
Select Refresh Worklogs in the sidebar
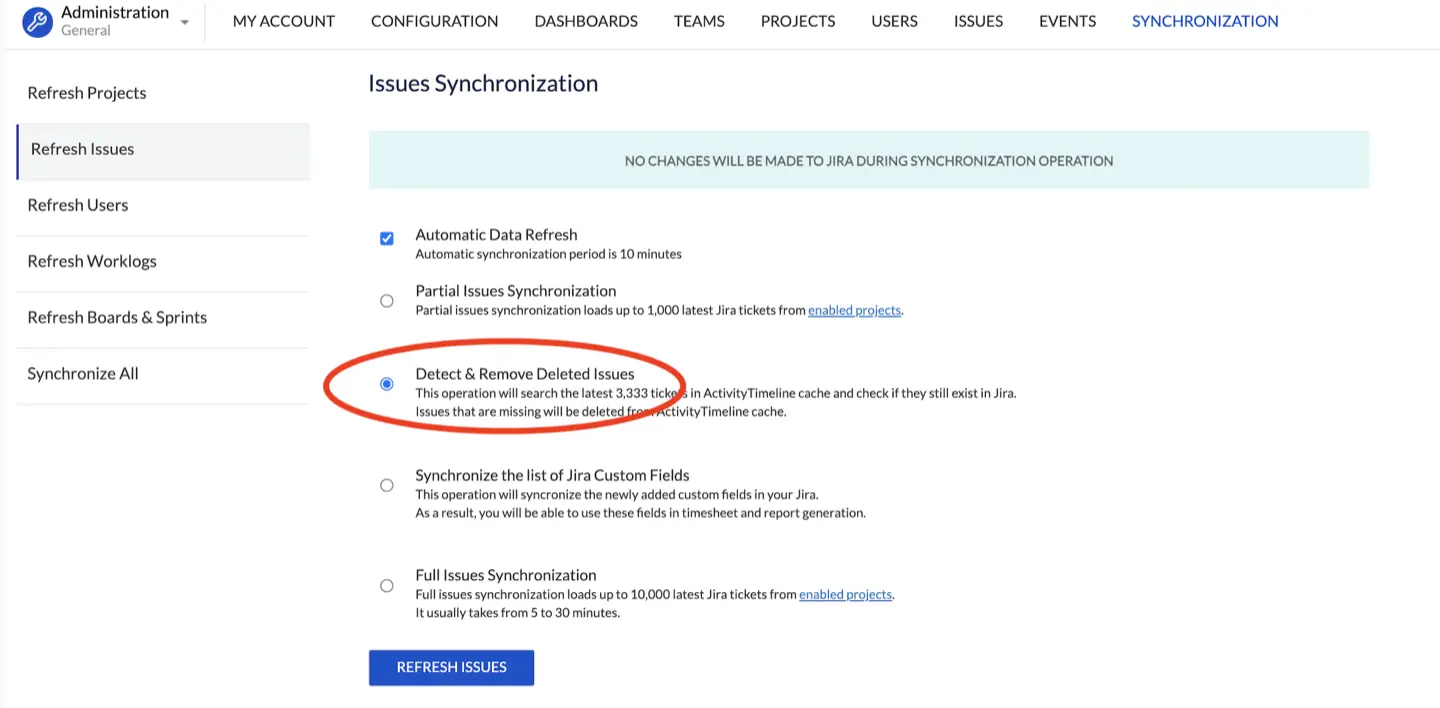tap(92, 261)
